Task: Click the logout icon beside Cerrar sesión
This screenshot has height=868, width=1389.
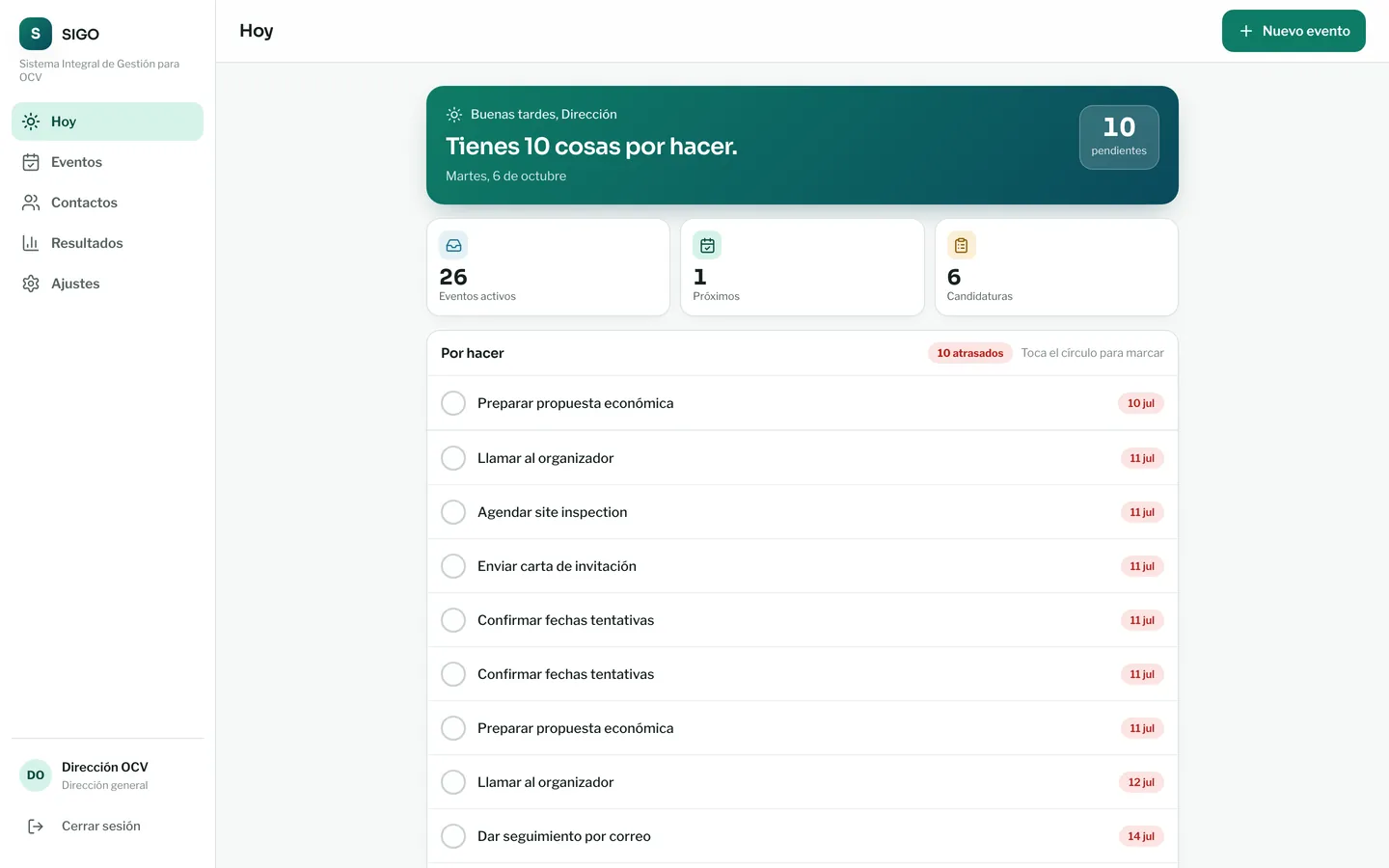Action: click(36, 827)
